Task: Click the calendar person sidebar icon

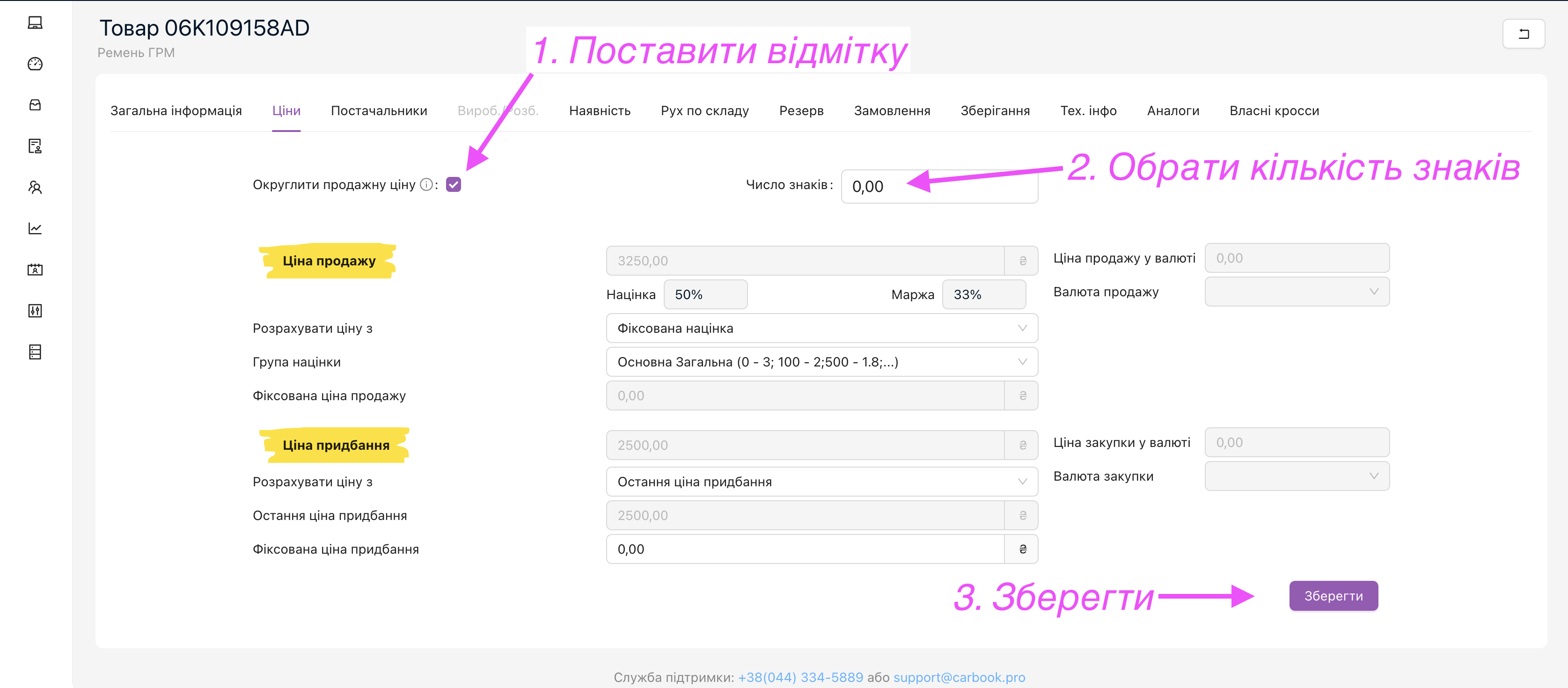Action: click(x=35, y=269)
